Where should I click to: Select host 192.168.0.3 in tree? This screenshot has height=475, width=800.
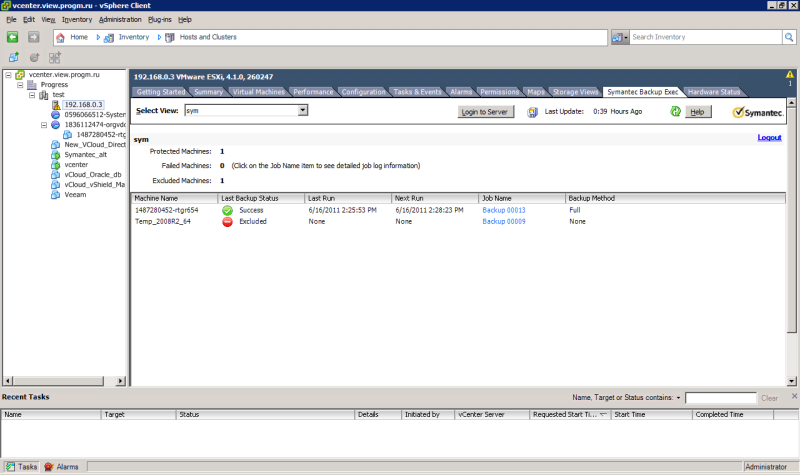(83, 105)
